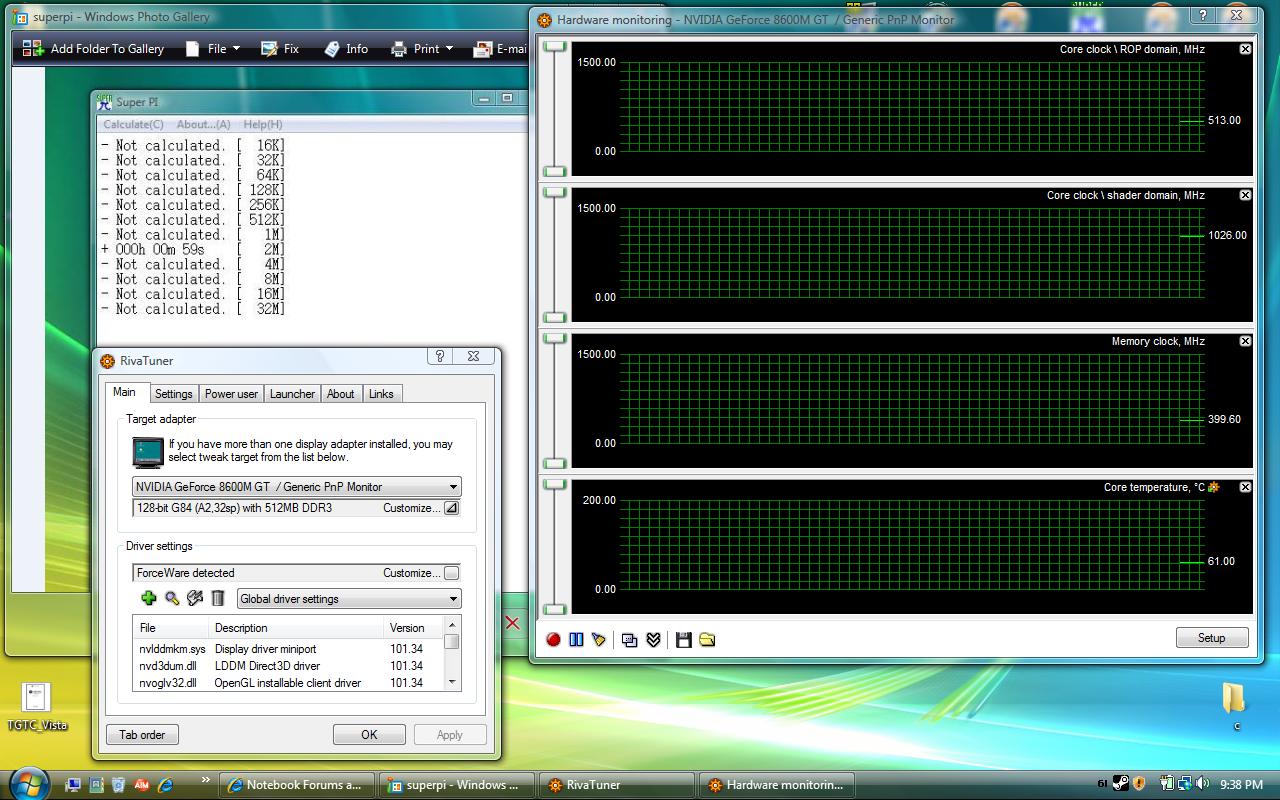Click the red X delete icon in Photo Gallery

click(x=513, y=623)
